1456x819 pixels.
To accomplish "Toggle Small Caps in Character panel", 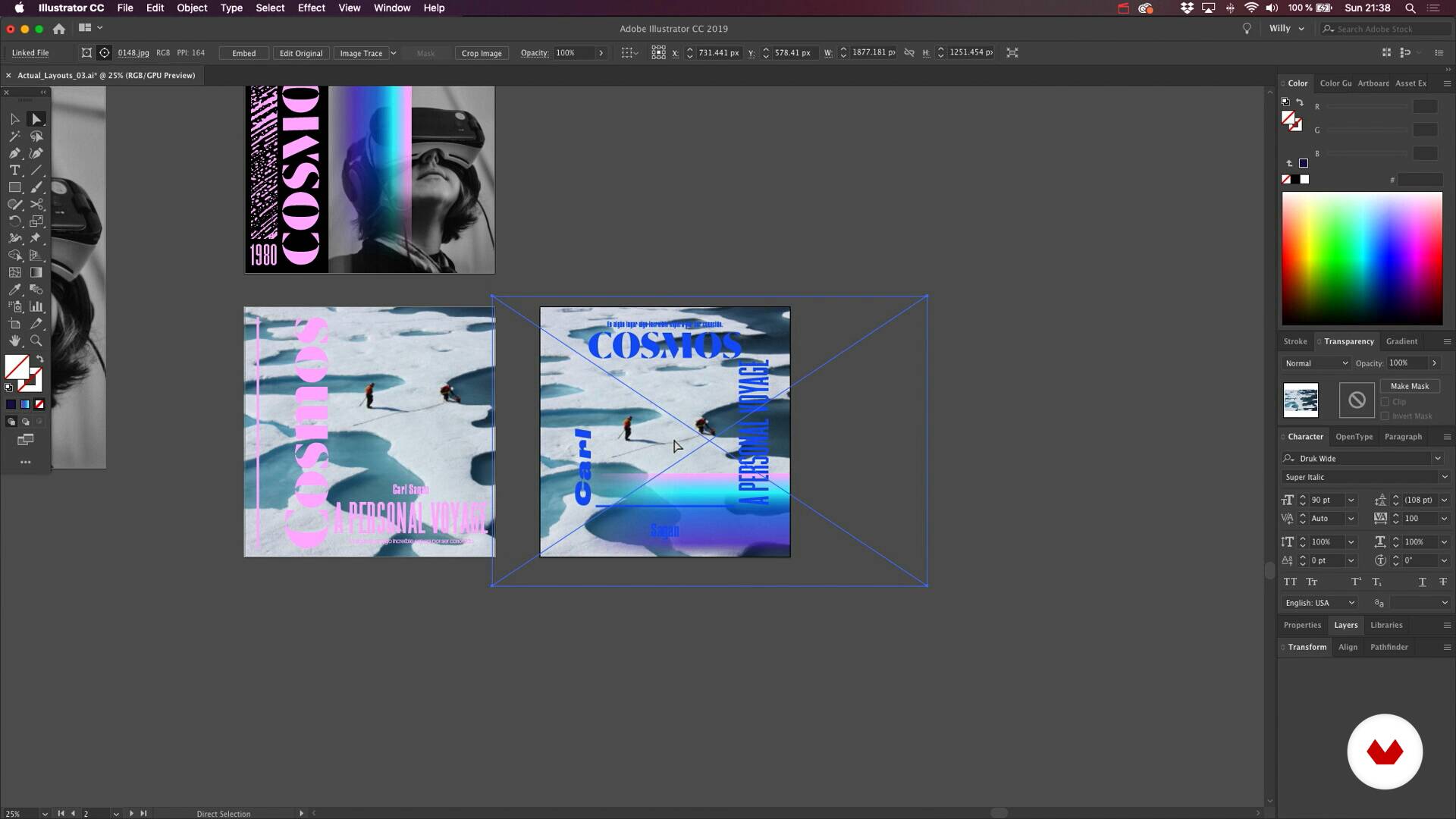I will coord(1311,582).
